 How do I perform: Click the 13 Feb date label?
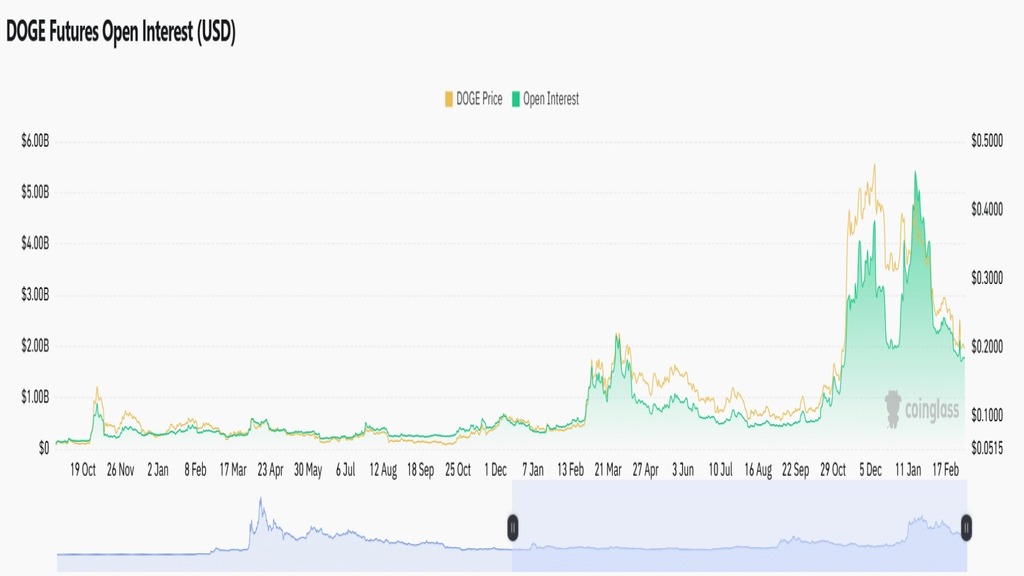coord(571,470)
